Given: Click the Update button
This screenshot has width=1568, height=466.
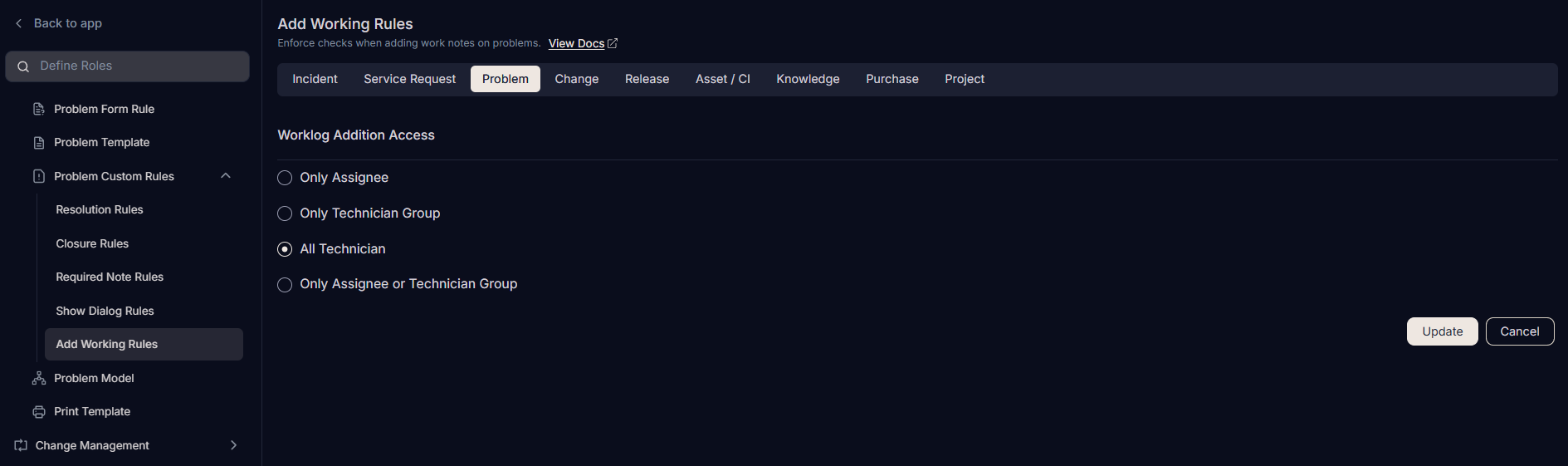Looking at the screenshot, I should (x=1443, y=331).
